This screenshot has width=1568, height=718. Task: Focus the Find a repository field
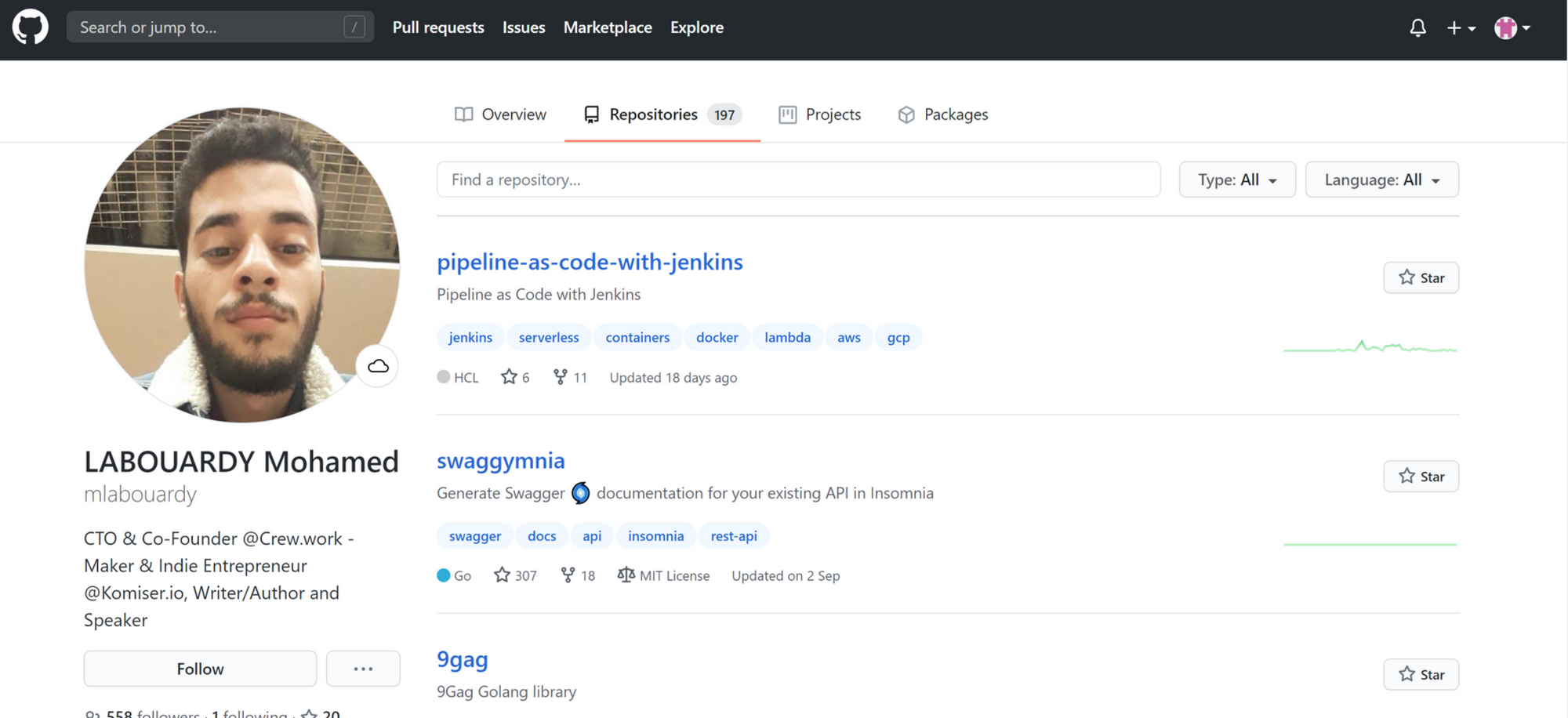click(x=798, y=179)
